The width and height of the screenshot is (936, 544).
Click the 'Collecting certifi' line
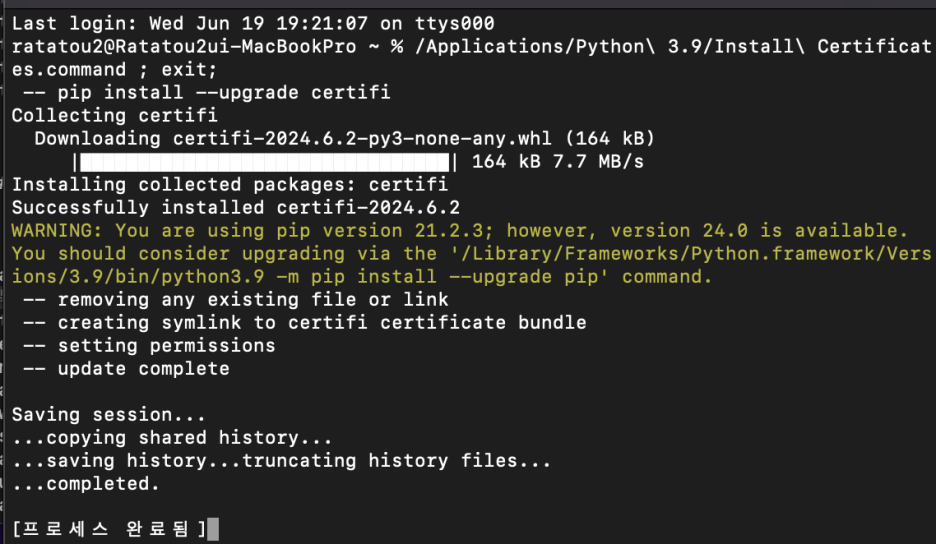tap(115, 115)
